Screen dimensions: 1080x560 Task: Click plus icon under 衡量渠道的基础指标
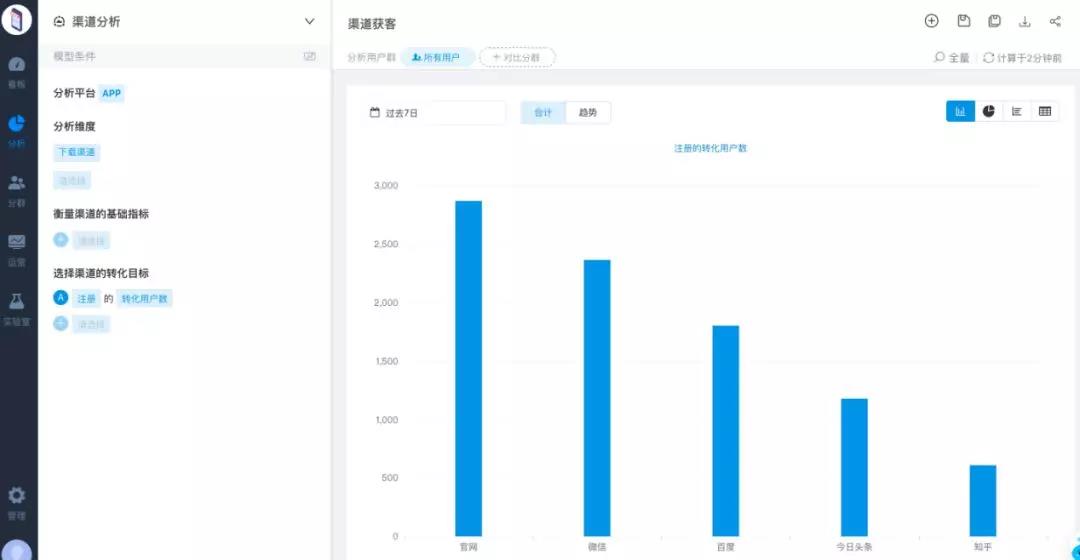61,240
